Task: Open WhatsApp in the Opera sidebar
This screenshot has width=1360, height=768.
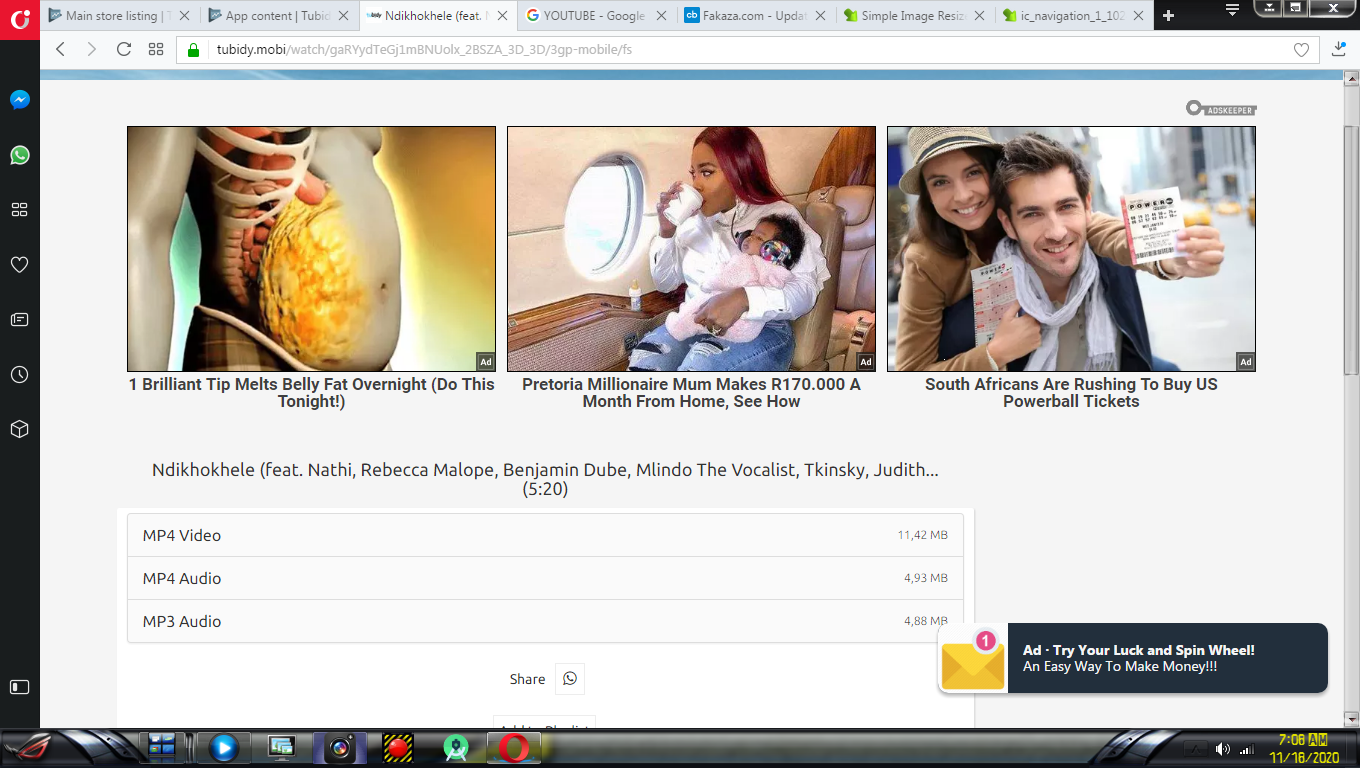Action: (x=19, y=155)
